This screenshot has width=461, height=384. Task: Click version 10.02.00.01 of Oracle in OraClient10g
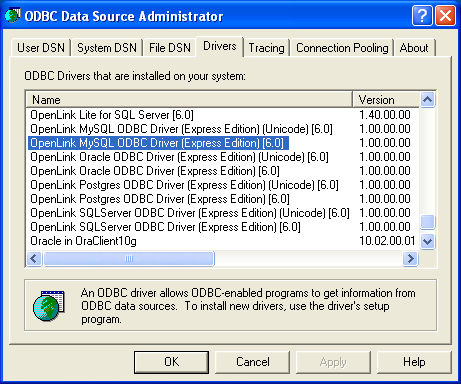click(x=387, y=241)
